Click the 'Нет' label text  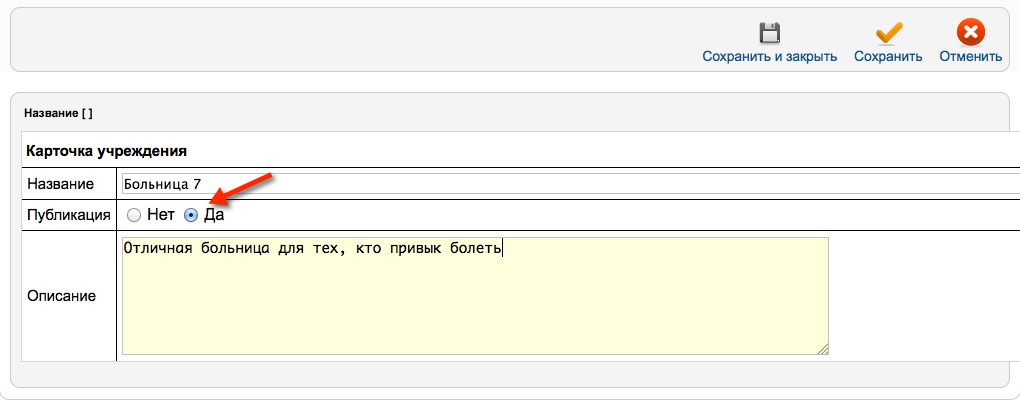tap(161, 215)
